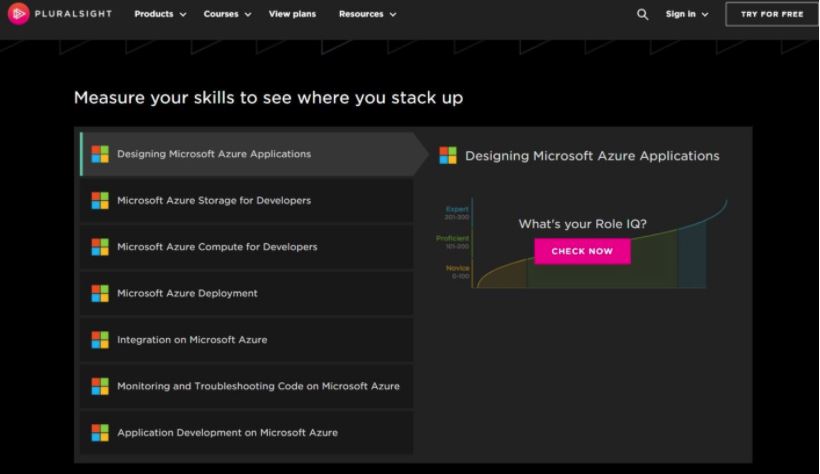
Task: Click Microsoft logo beside Microsoft Azure Deployment
Action: [100, 294]
